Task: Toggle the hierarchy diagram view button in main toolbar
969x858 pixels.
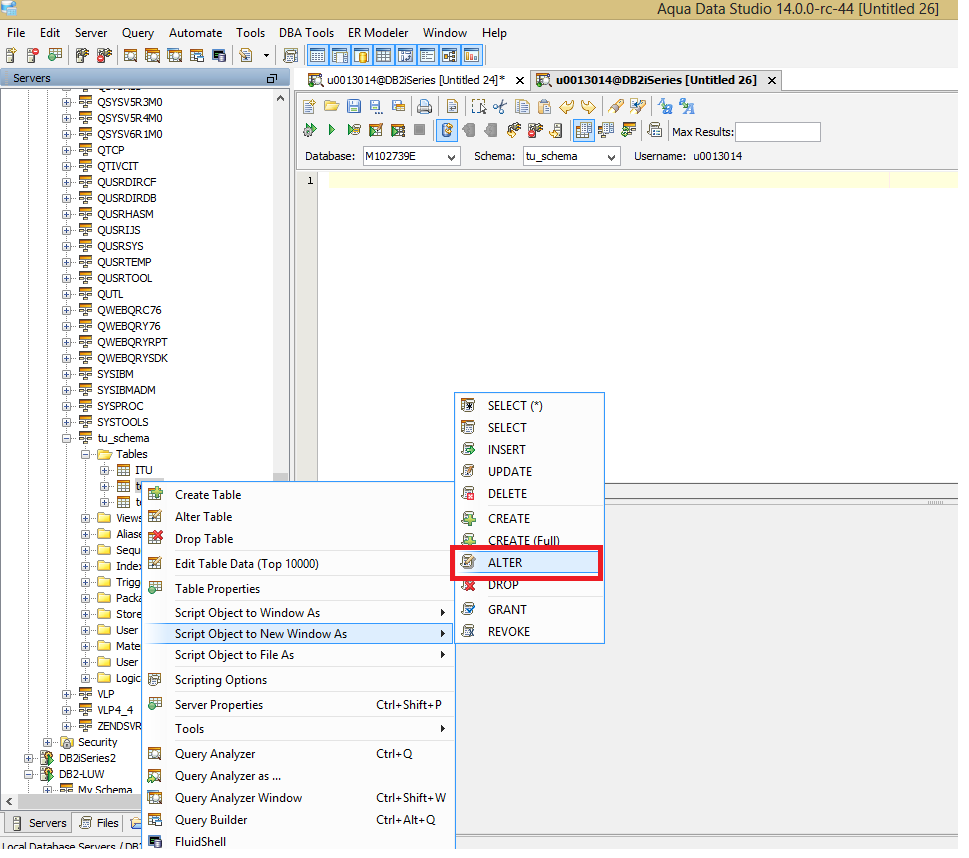Action: pos(449,56)
